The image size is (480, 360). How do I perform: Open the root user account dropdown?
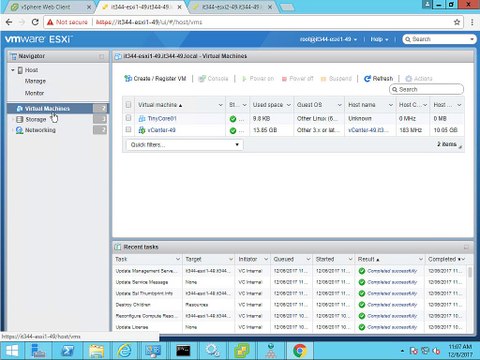[328, 39]
